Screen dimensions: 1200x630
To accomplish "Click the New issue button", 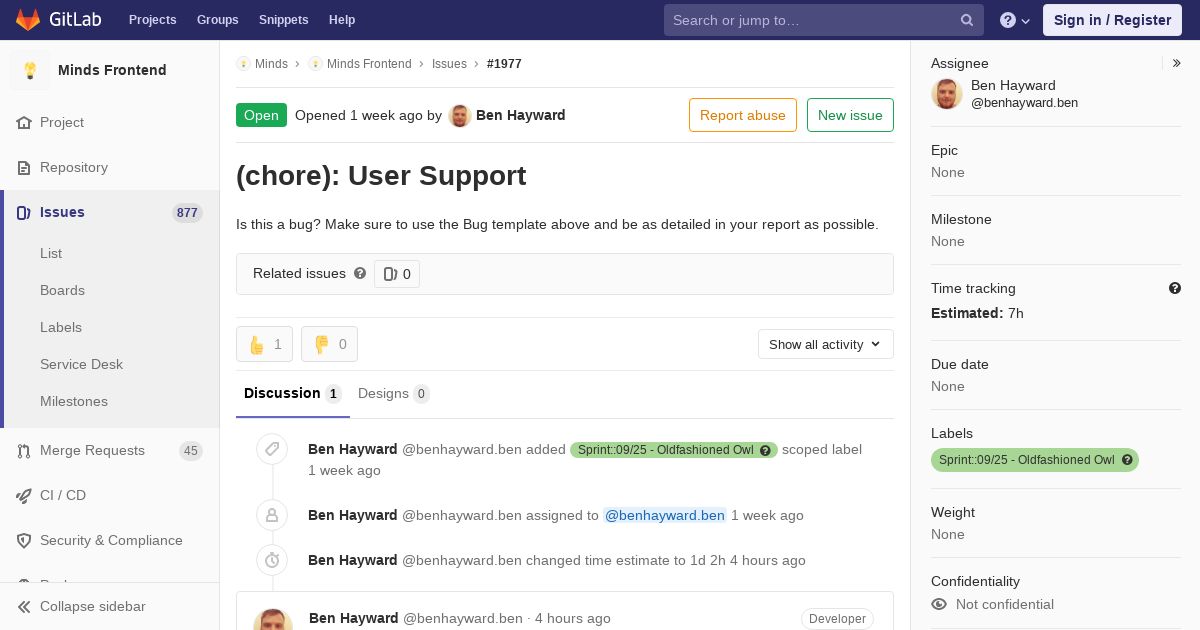I will (x=850, y=115).
